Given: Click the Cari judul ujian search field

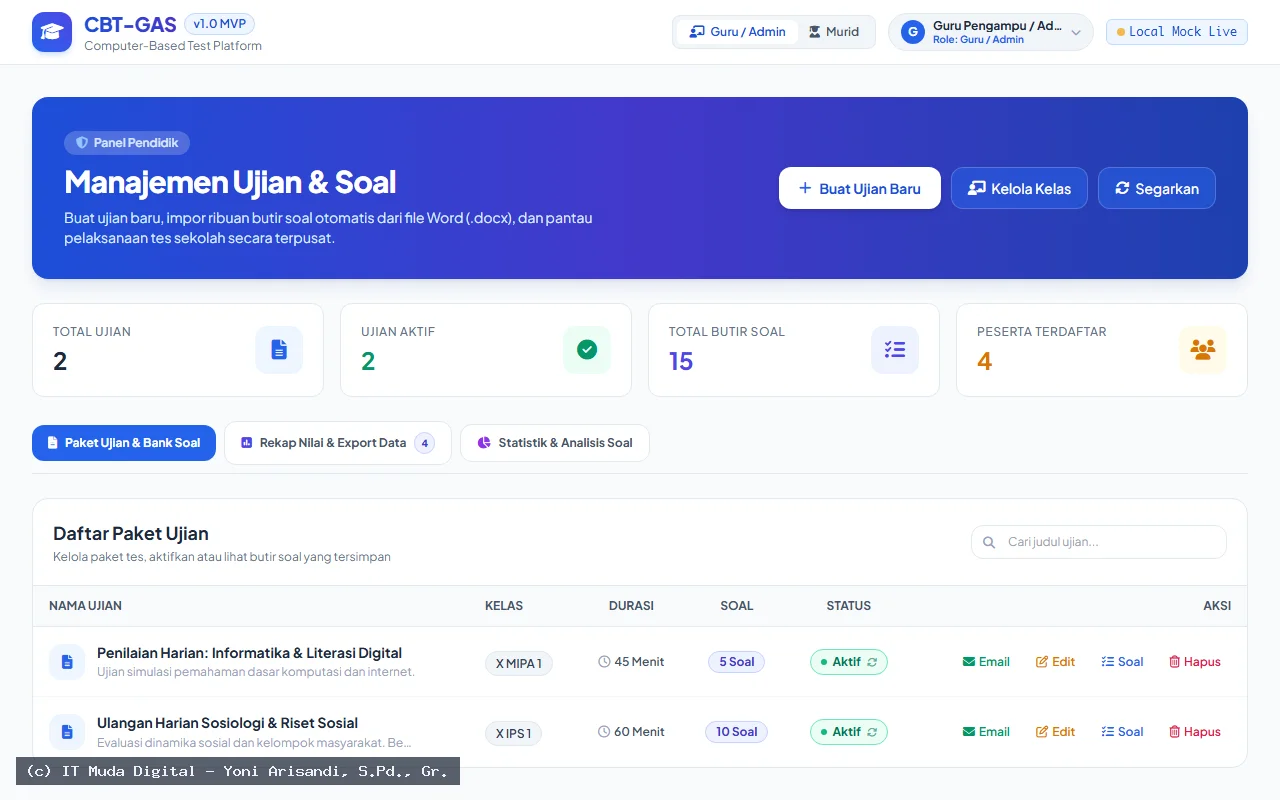Looking at the screenshot, I should click(1099, 542).
